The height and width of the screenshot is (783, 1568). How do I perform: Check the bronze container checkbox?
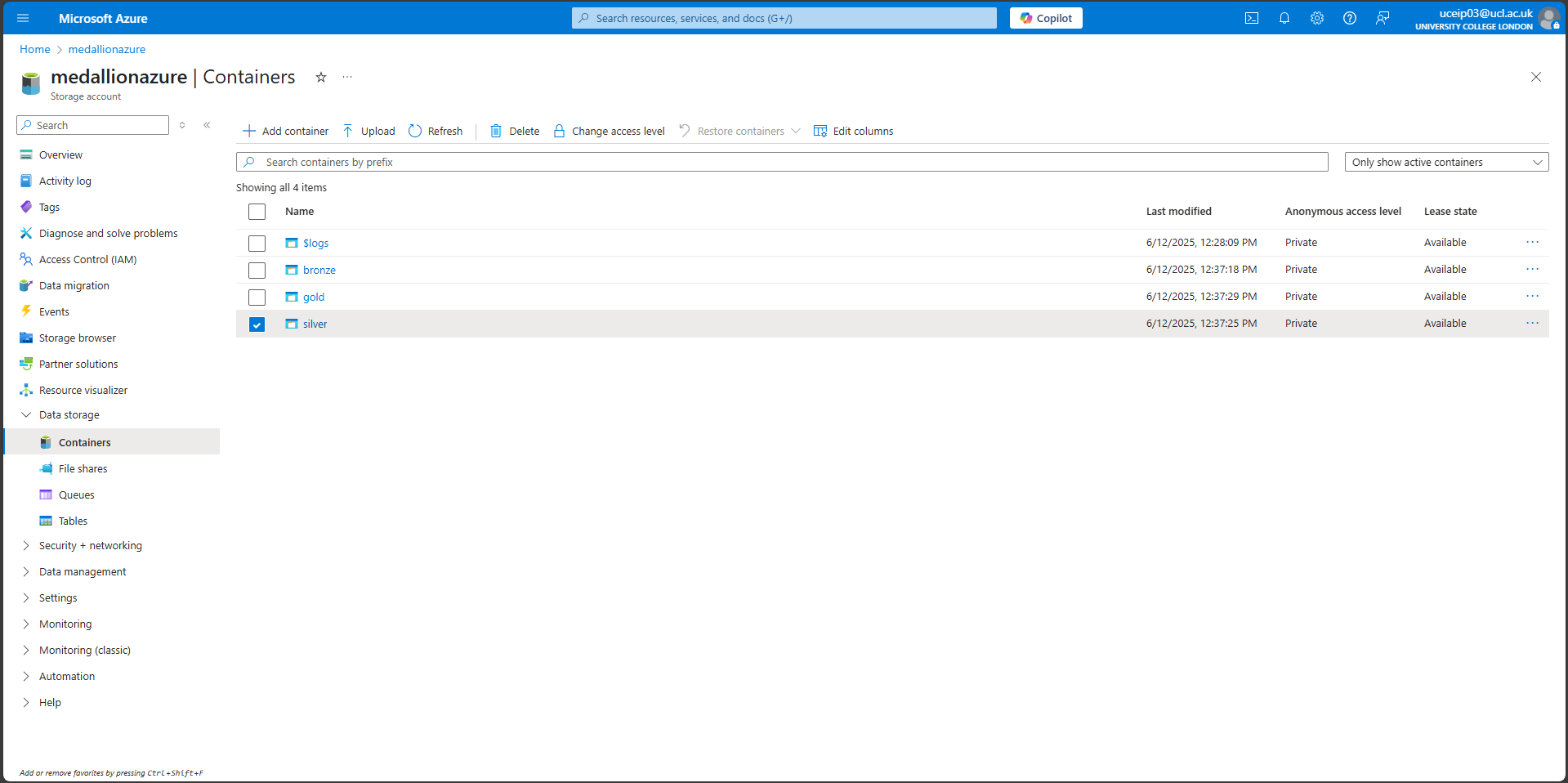[x=257, y=271]
